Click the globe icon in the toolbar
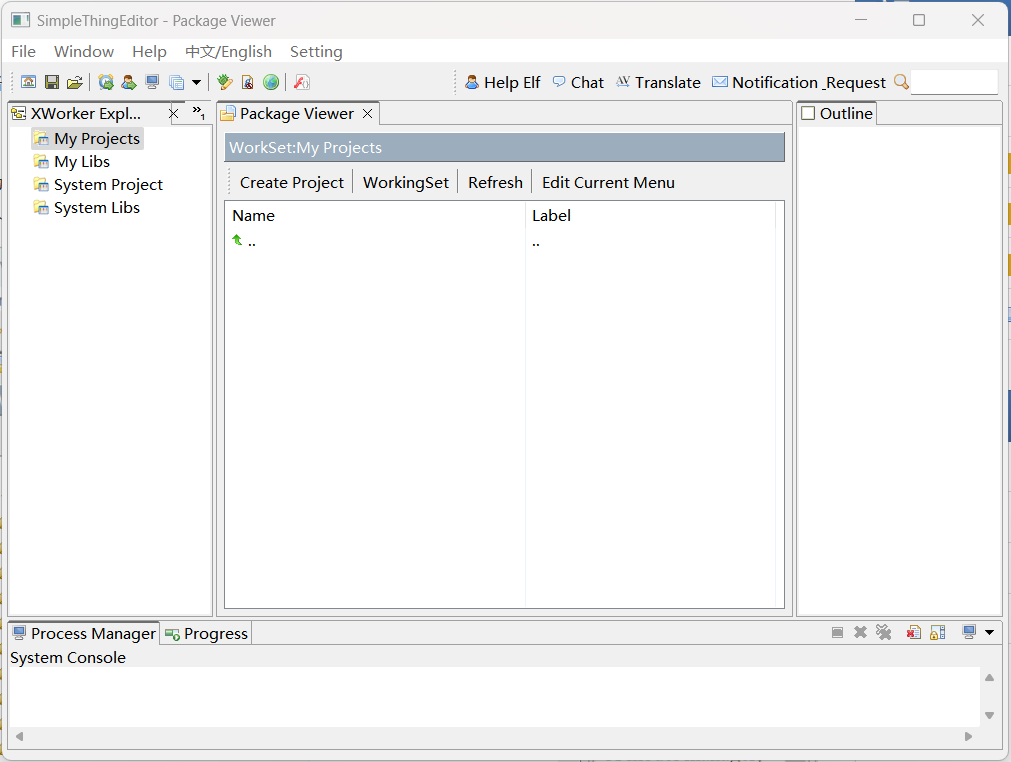Screen dimensions: 1011x762 click(271, 82)
